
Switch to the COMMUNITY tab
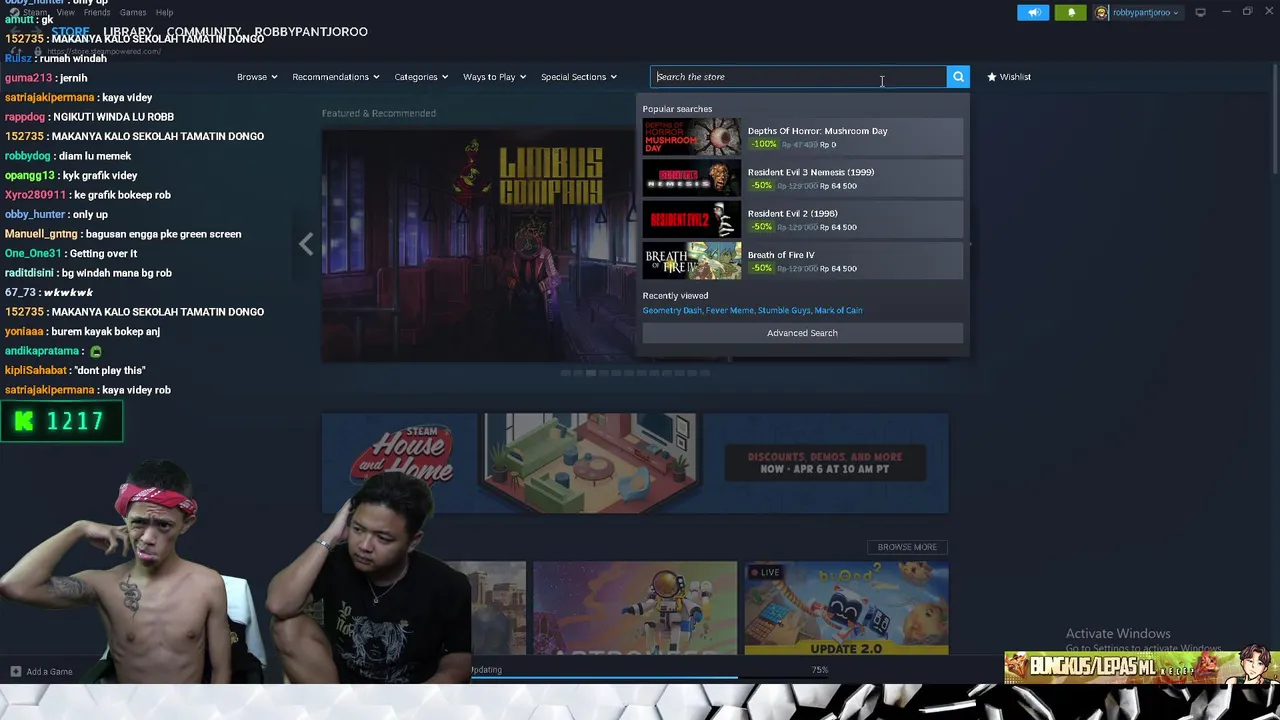pos(203,32)
